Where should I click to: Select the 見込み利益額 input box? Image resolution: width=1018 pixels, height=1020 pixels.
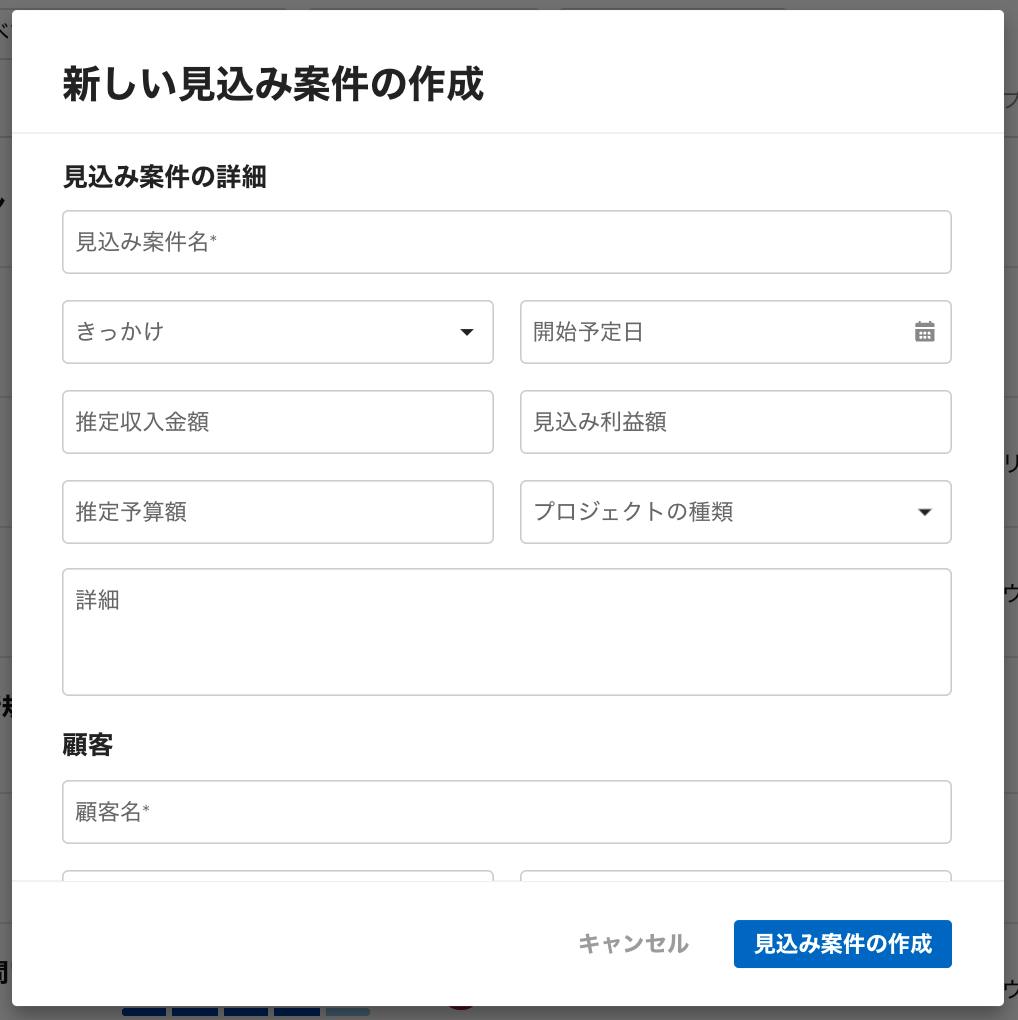coord(736,422)
